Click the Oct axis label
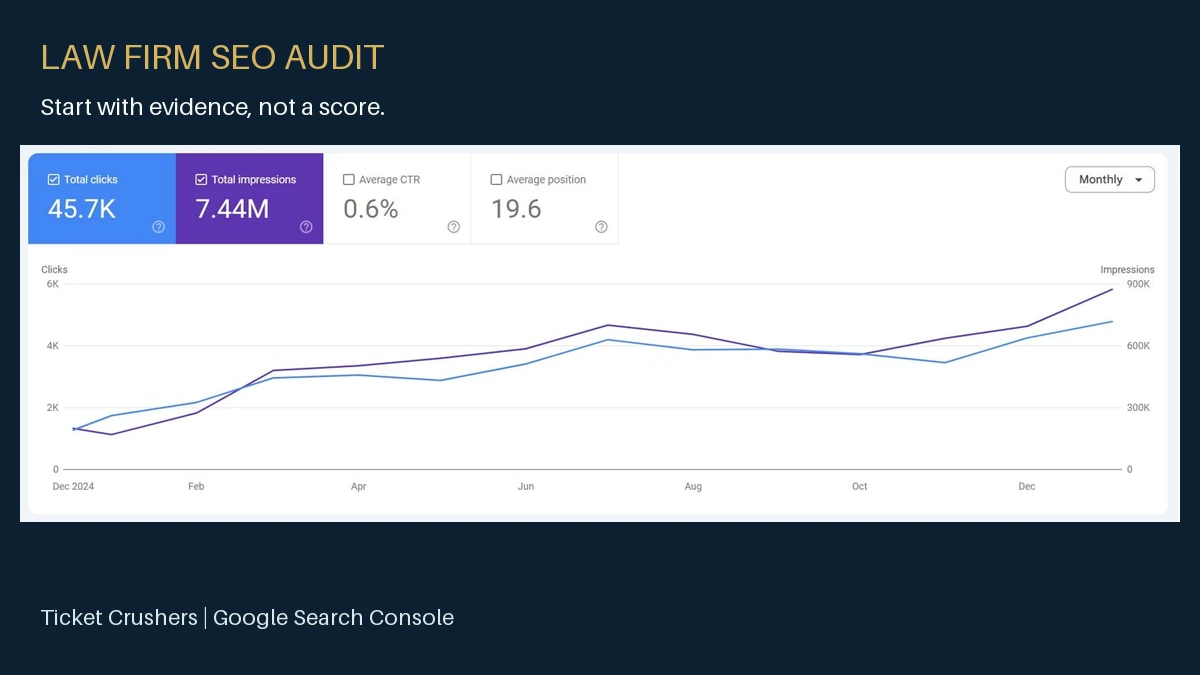 click(860, 487)
